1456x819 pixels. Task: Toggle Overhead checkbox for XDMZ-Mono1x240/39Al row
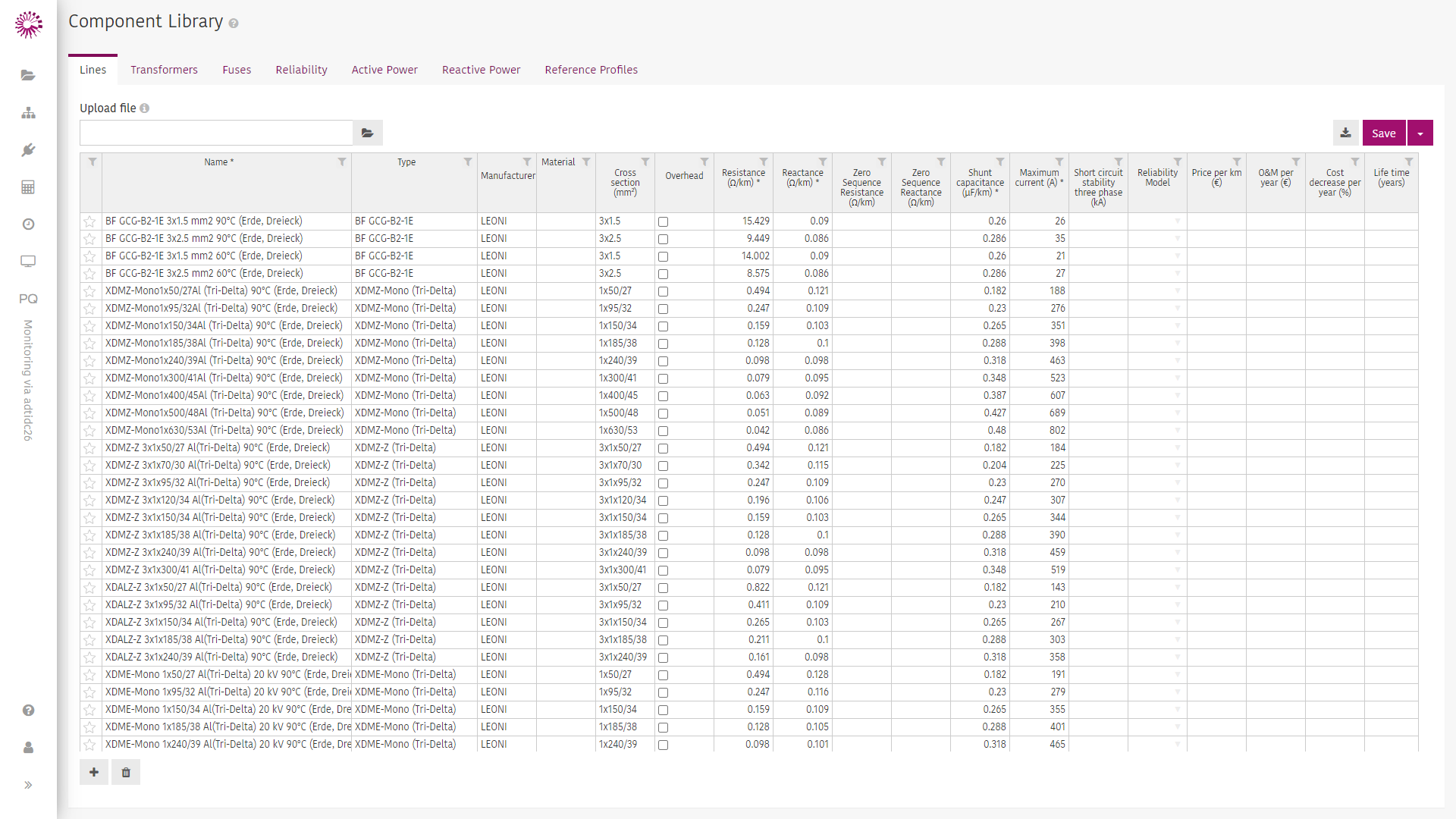tap(663, 362)
